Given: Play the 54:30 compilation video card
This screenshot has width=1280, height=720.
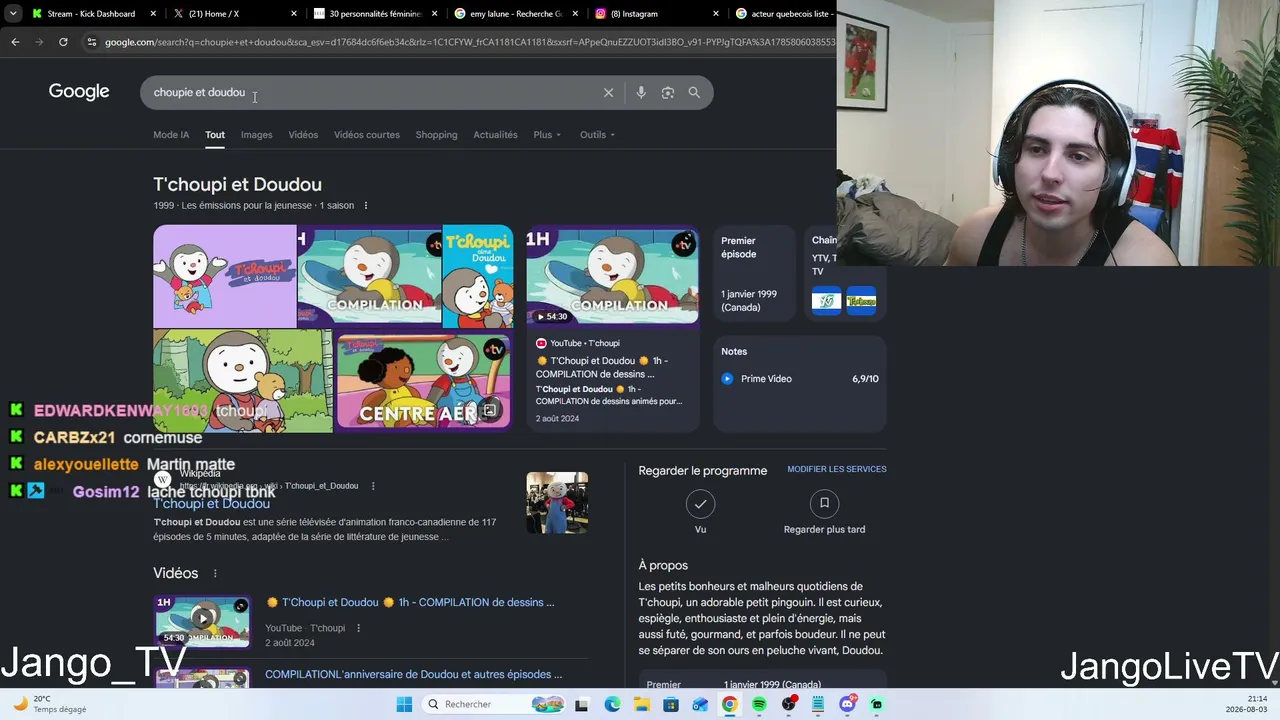Looking at the screenshot, I should pyautogui.click(x=613, y=275).
